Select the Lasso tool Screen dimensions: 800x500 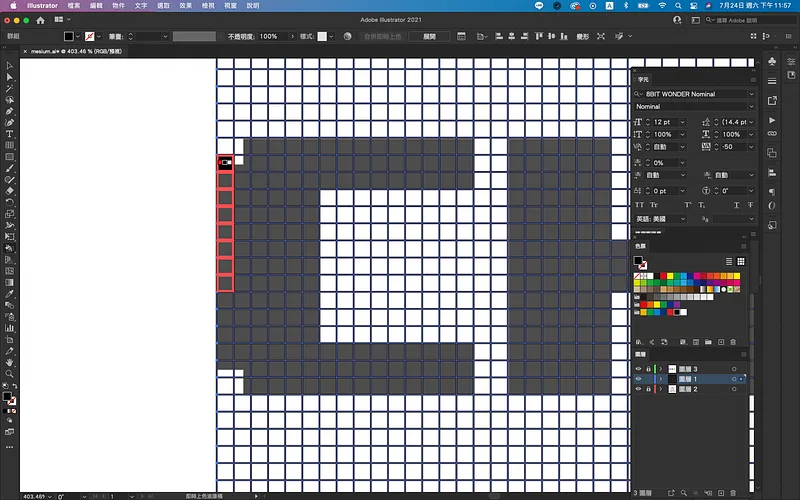click(9, 99)
